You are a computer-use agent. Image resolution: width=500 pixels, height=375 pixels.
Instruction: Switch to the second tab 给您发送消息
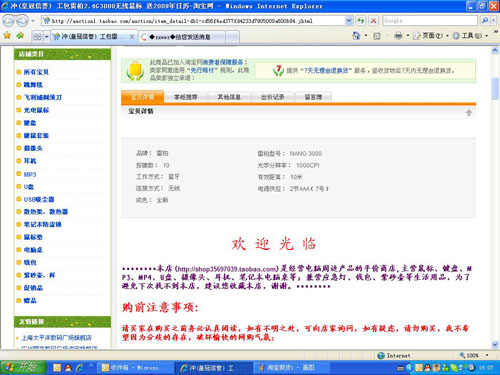tap(182, 37)
